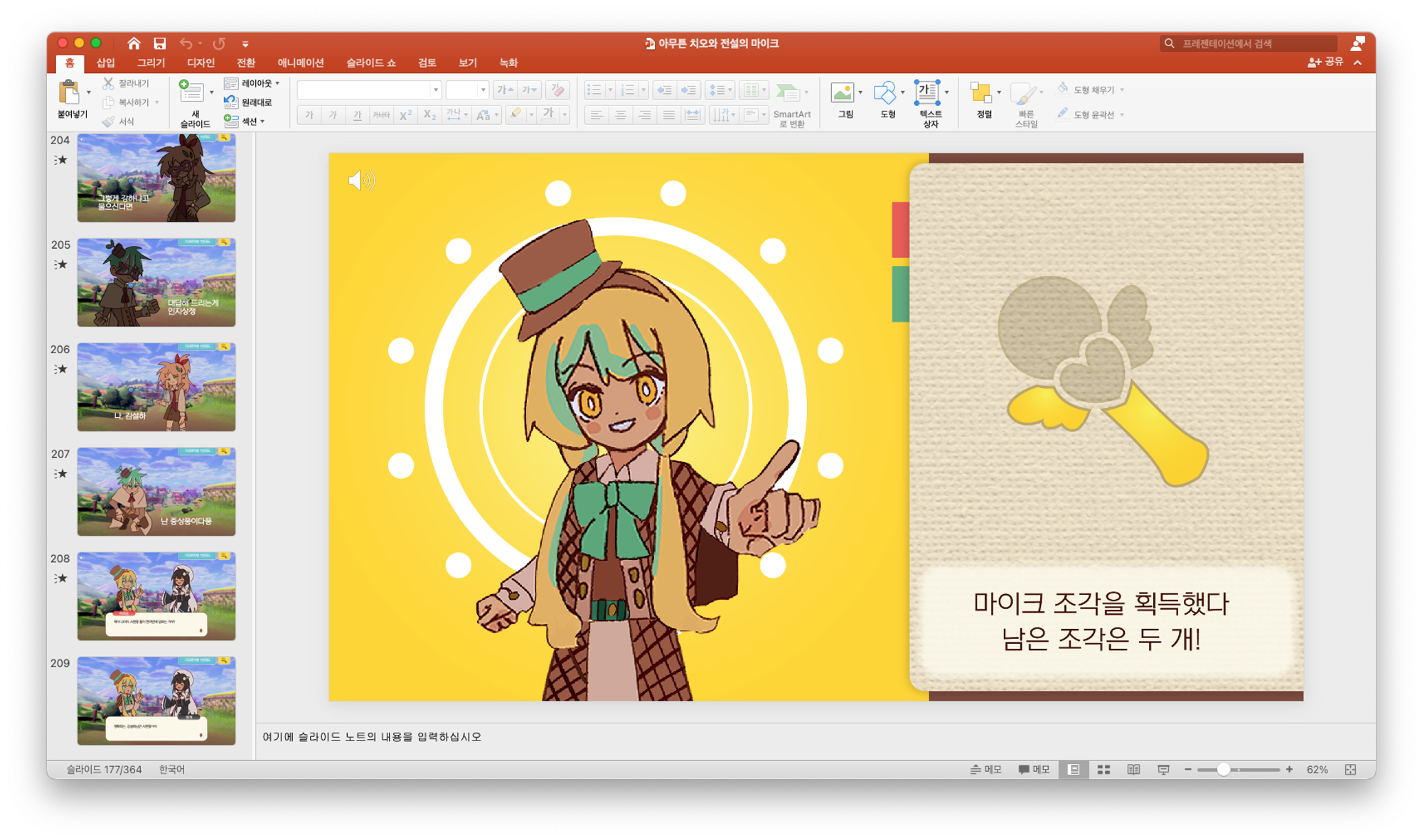Switch to Reading view in status bar
Viewport: 1422px width, 840px height.
[x=1133, y=769]
